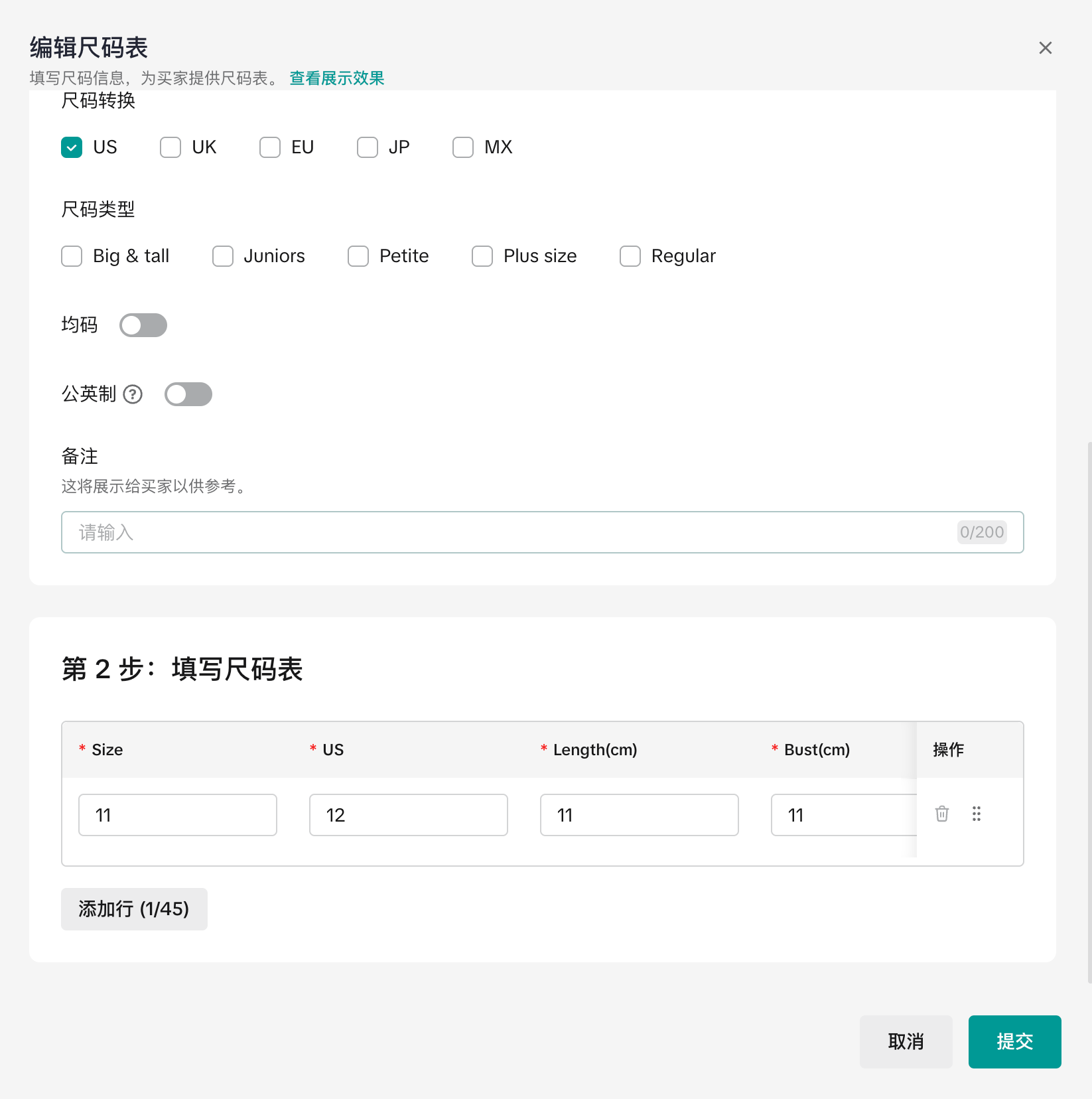Viewport: 1092px width, 1099px height.
Task: Uncheck the US size conversion checkbox
Action: [72, 147]
